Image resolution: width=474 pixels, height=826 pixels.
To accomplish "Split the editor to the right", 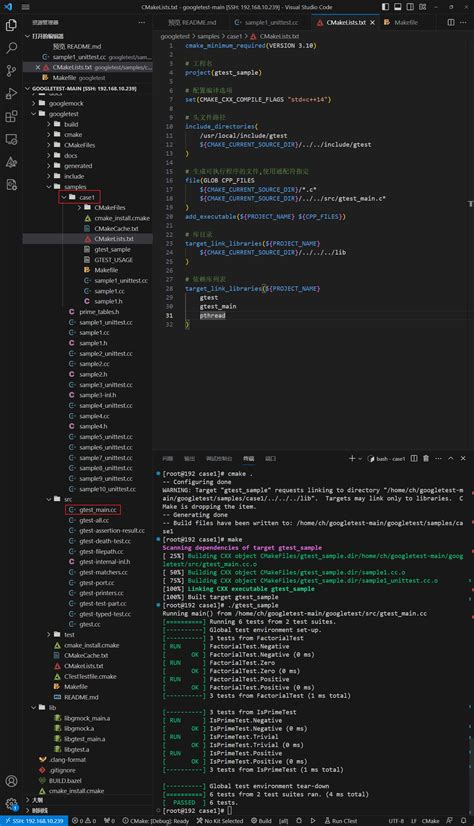I will tap(451, 23).
